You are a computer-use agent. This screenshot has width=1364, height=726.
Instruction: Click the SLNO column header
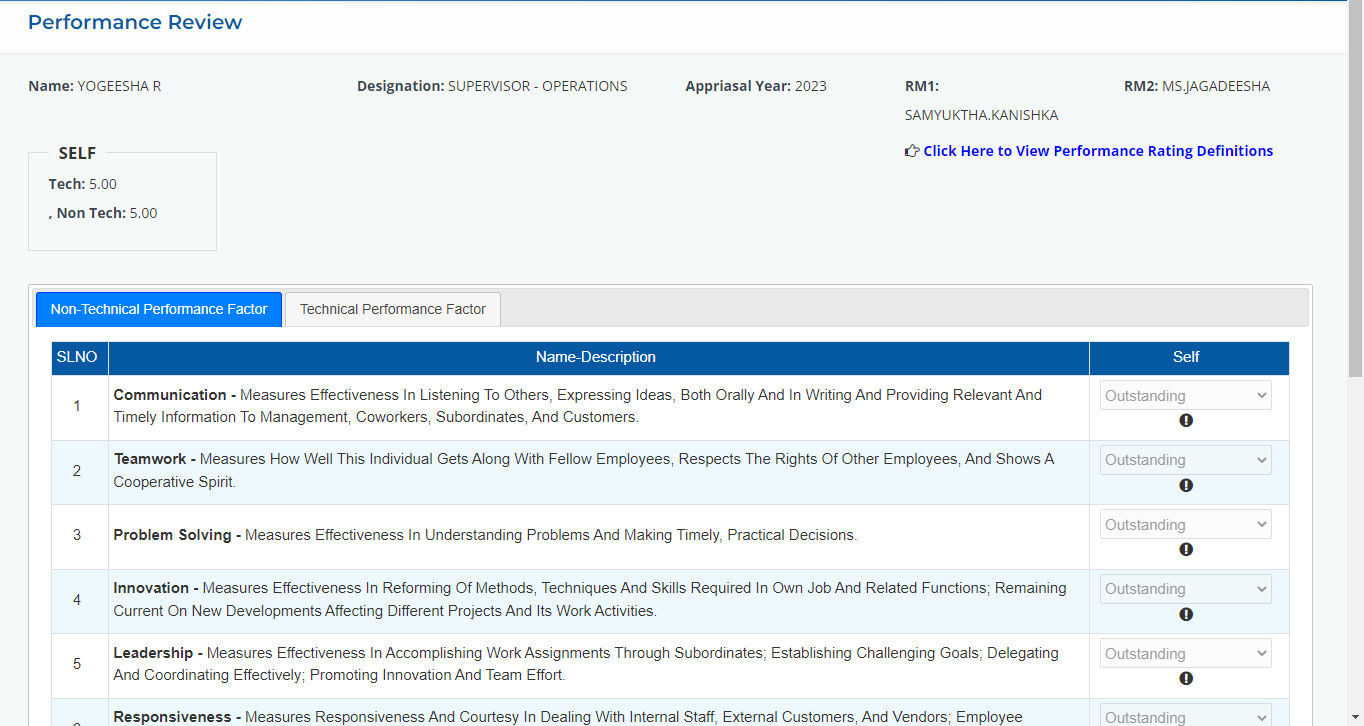[77, 357]
